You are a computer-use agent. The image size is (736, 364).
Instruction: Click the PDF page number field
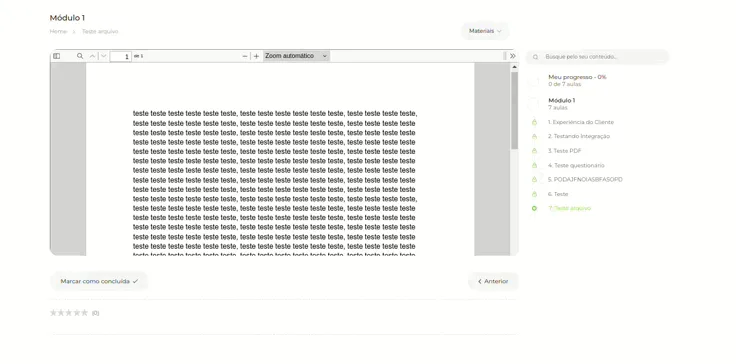click(121, 56)
